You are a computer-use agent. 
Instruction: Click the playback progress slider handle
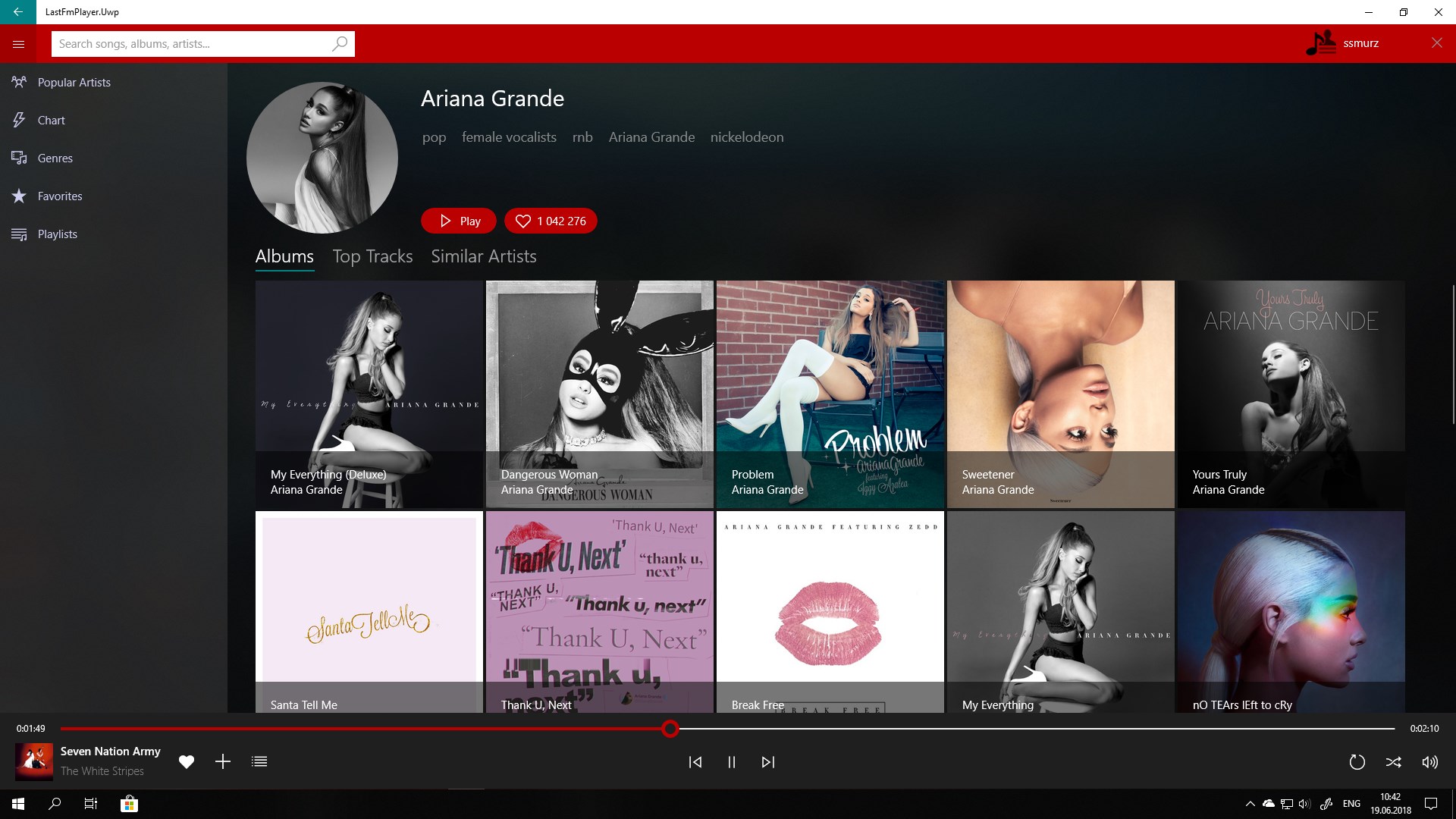[670, 729]
